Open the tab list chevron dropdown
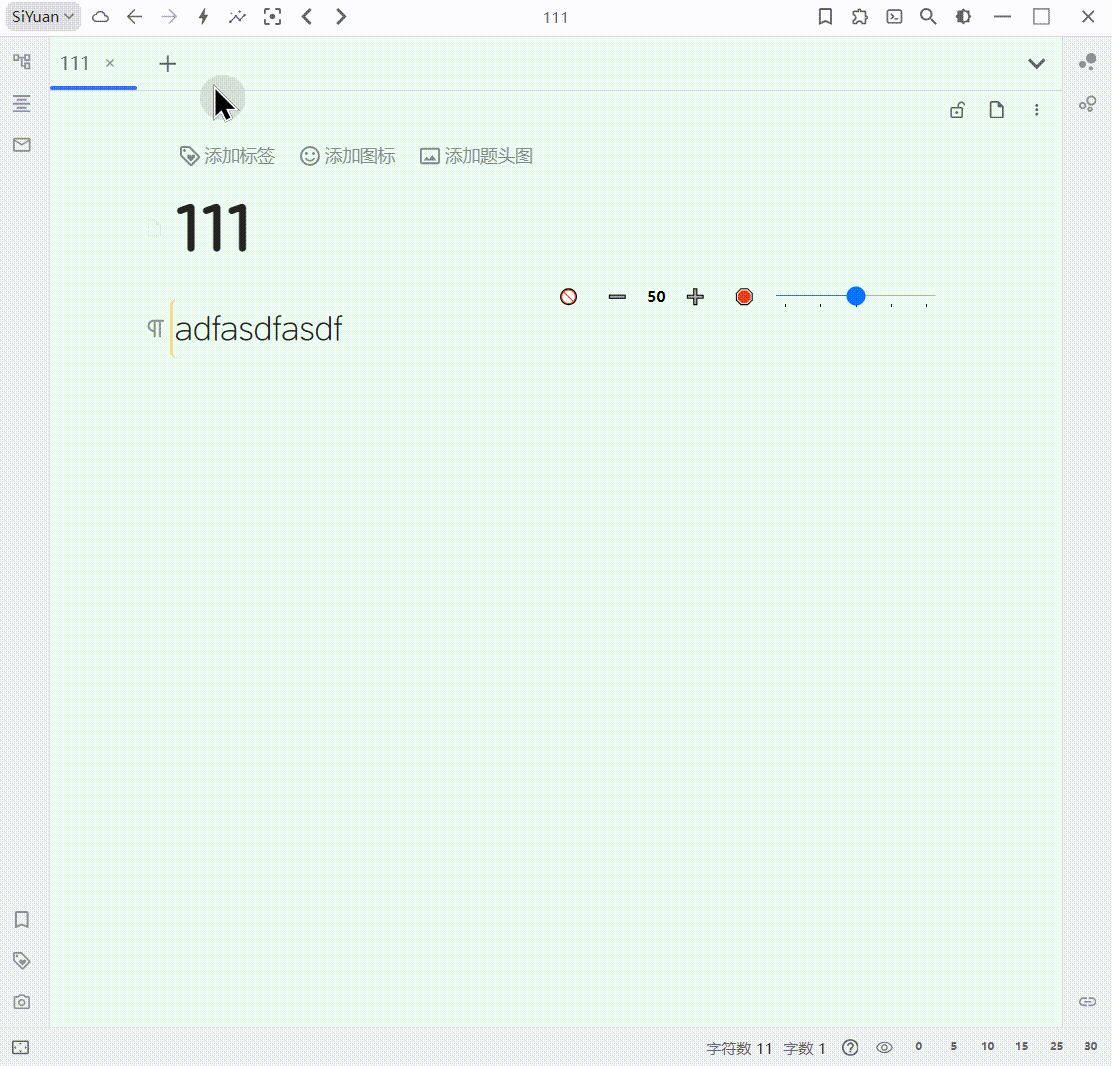Image resolution: width=1112 pixels, height=1066 pixels. tap(1037, 62)
